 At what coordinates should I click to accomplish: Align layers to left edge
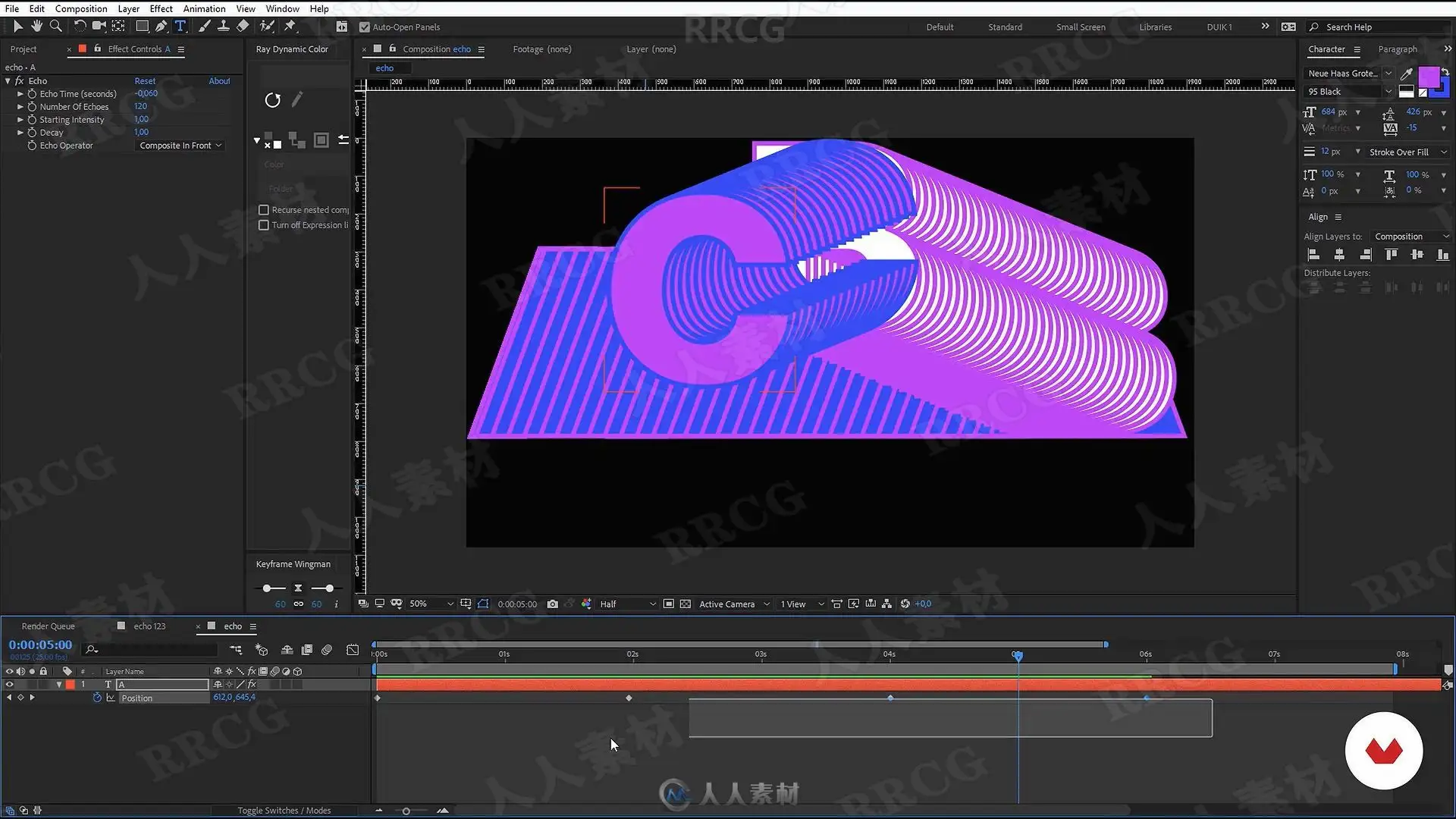pos(1314,256)
